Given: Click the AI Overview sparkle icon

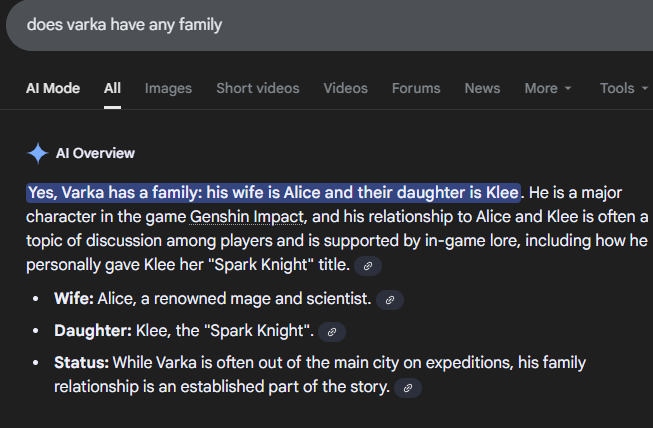Looking at the screenshot, I should tap(38, 153).
